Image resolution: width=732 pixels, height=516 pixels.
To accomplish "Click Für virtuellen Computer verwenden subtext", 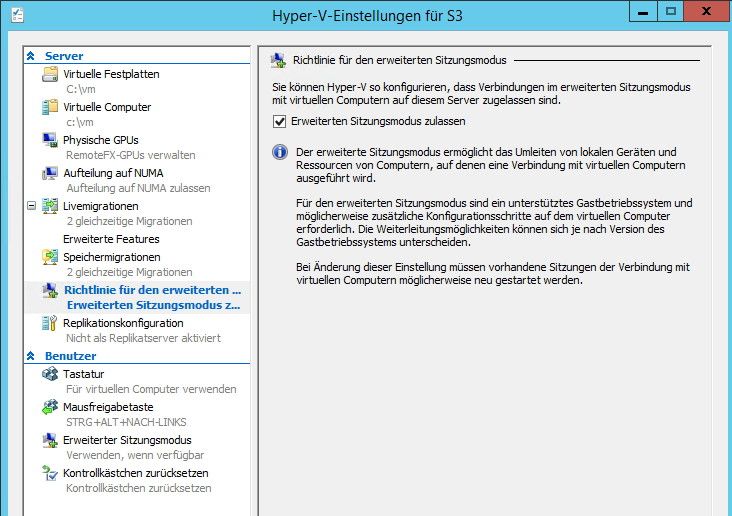I will coord(151,389).
